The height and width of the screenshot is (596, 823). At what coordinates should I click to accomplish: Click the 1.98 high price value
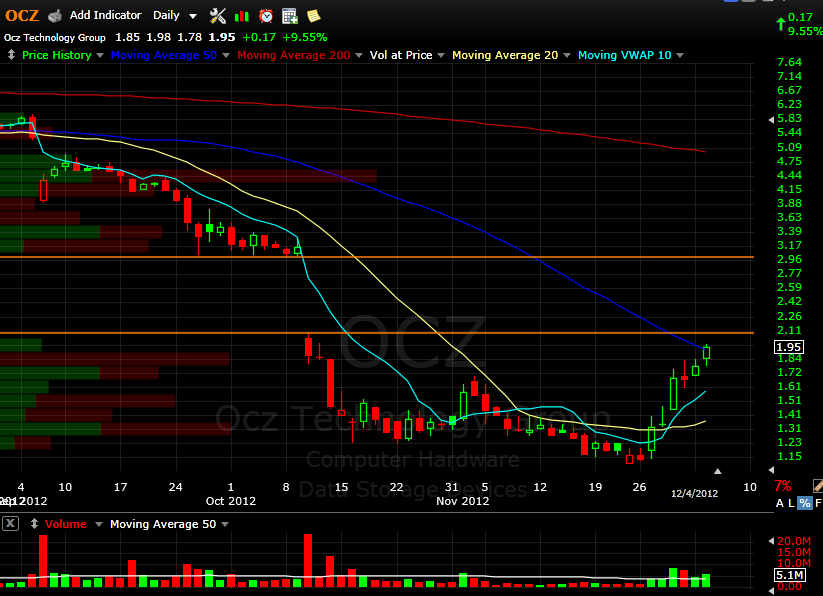point(159,37)
